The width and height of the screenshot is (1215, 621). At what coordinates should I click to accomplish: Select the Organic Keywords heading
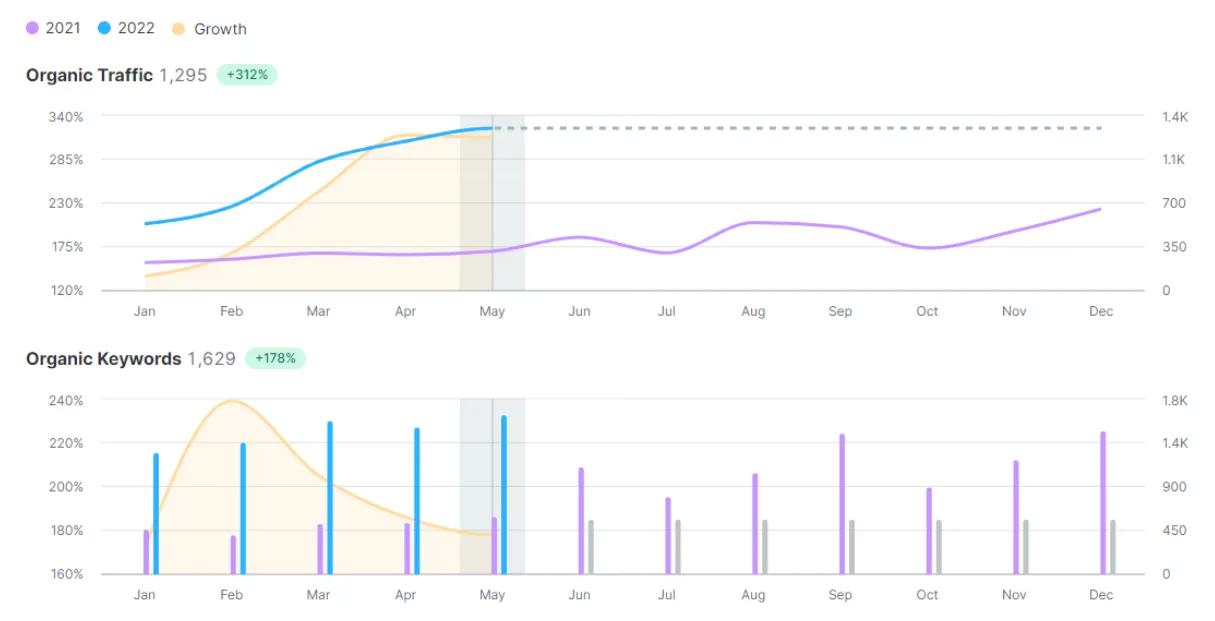click(103, 358)
